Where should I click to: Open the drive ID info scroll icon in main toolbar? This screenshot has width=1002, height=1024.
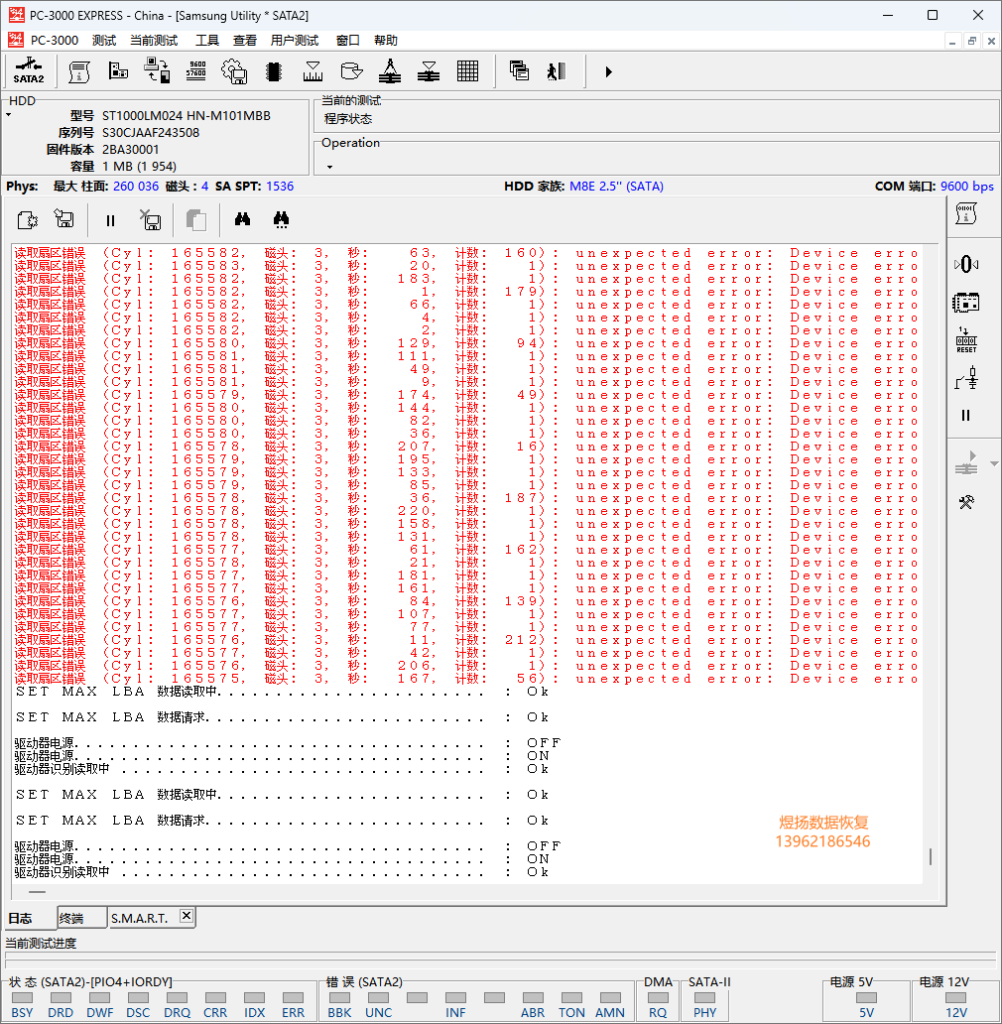point(78,71)
